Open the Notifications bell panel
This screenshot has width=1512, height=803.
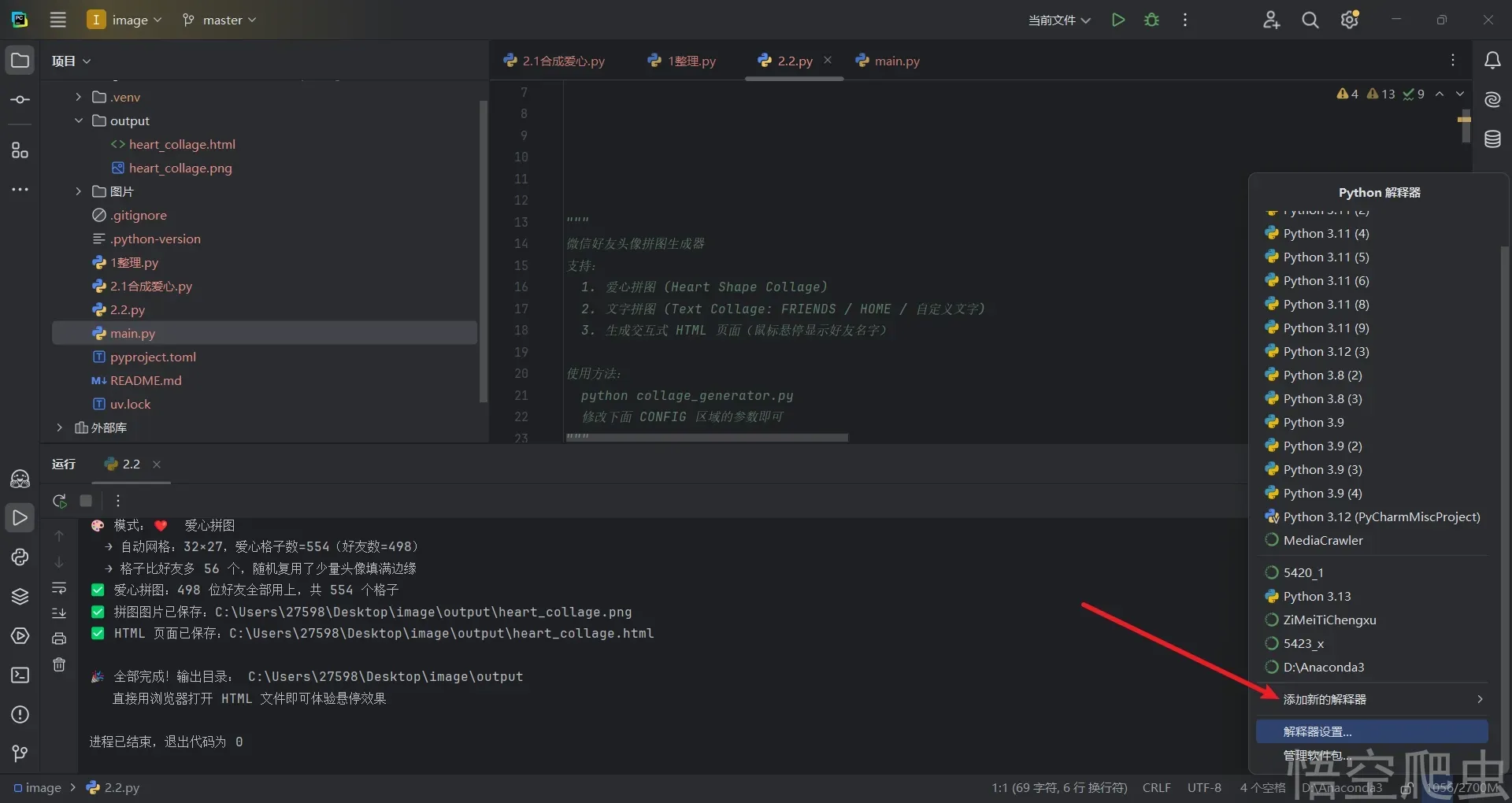[x=1492, y=61]
